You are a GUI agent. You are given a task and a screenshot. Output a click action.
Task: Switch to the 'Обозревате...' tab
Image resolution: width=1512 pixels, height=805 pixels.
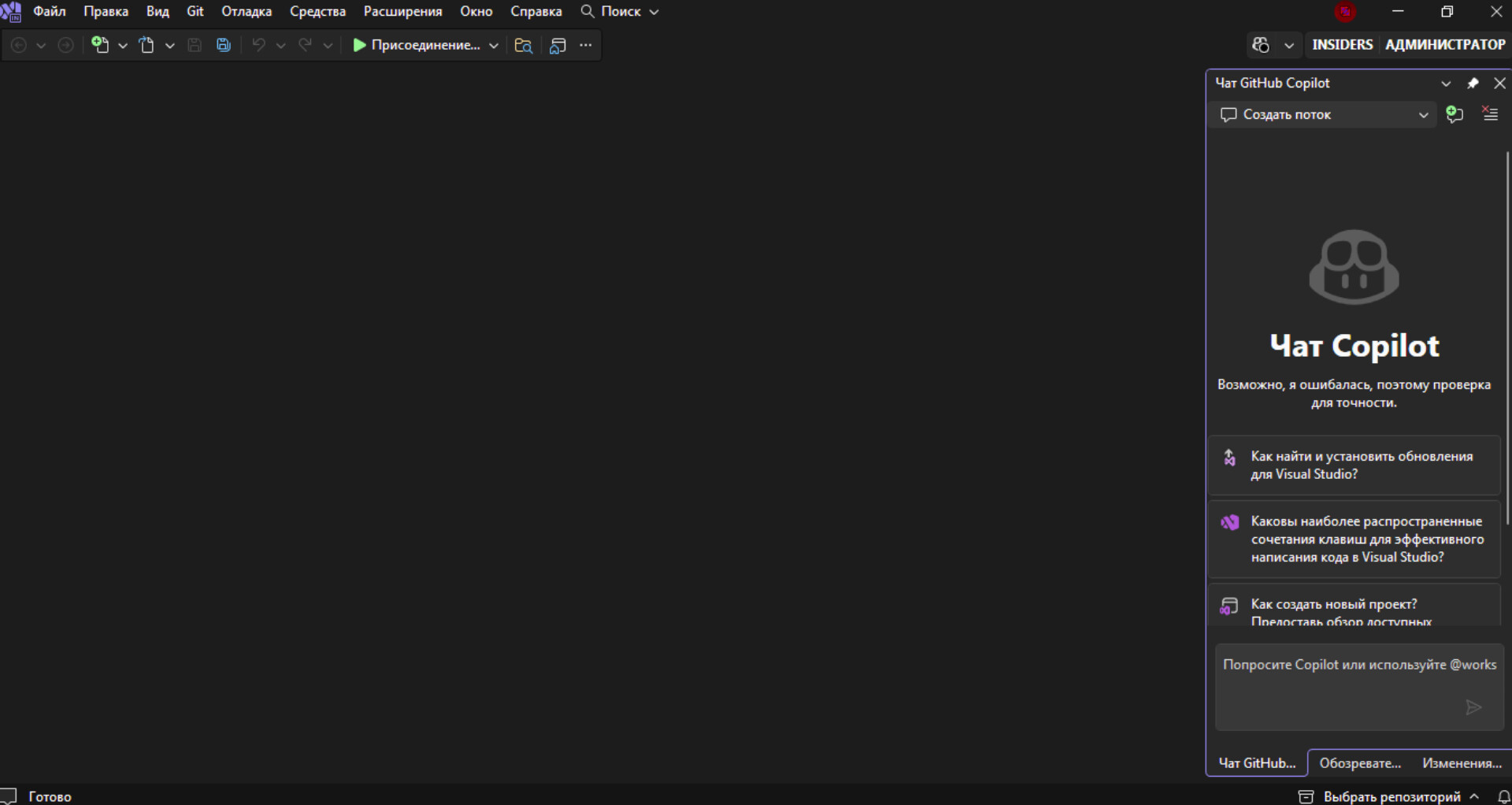click(x=1360, y=762)
